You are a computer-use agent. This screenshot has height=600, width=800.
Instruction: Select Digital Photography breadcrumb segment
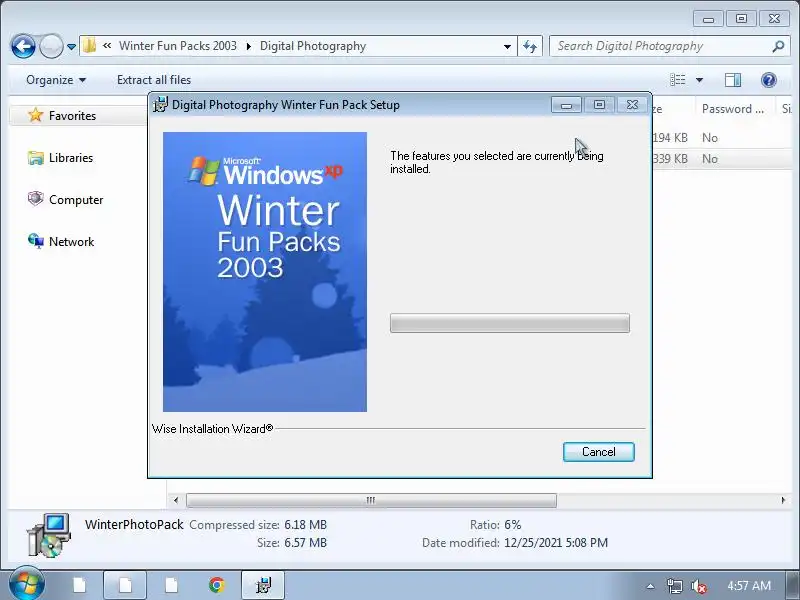click(313, 46)
